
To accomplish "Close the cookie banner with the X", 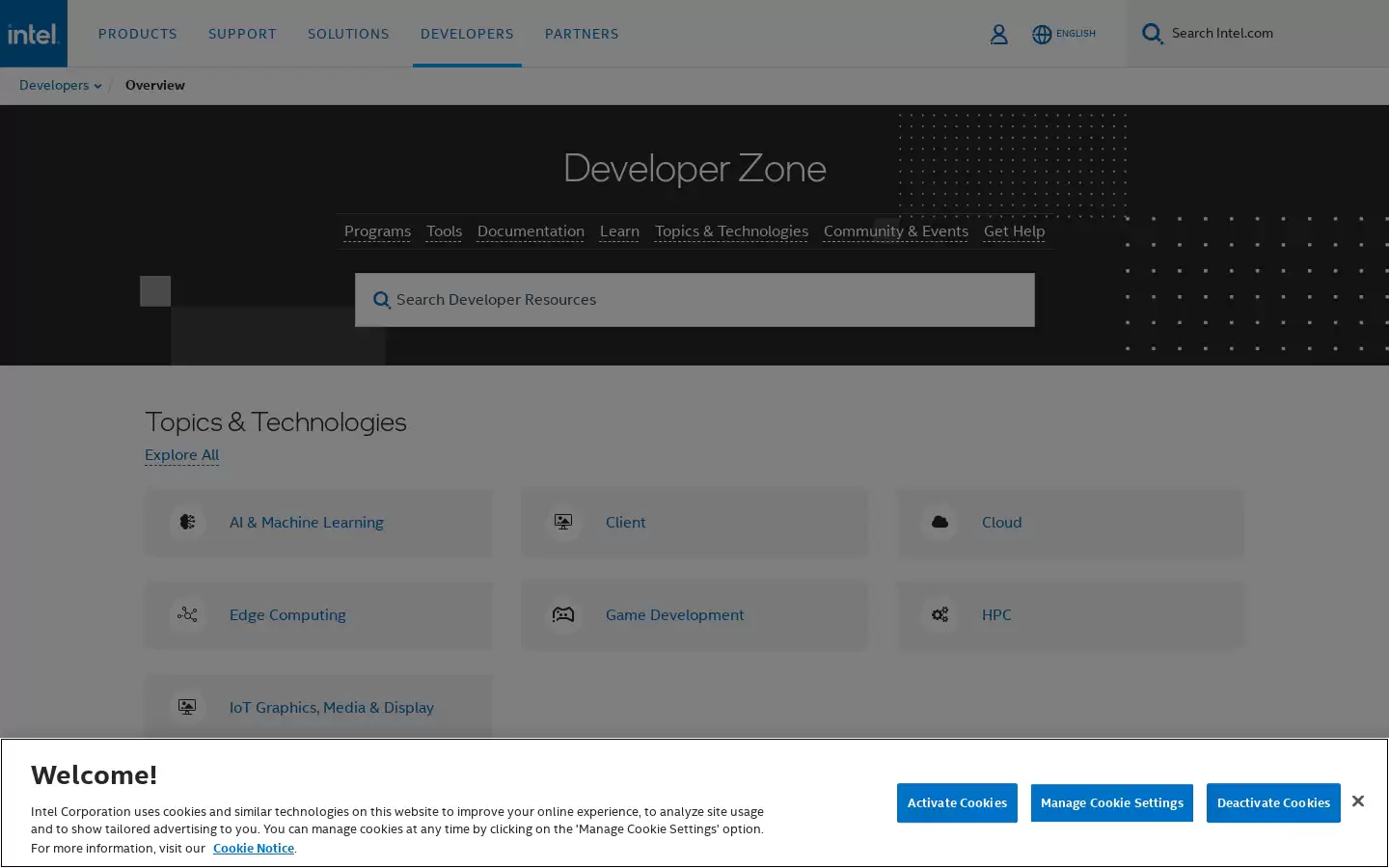I will [1357, 801].
